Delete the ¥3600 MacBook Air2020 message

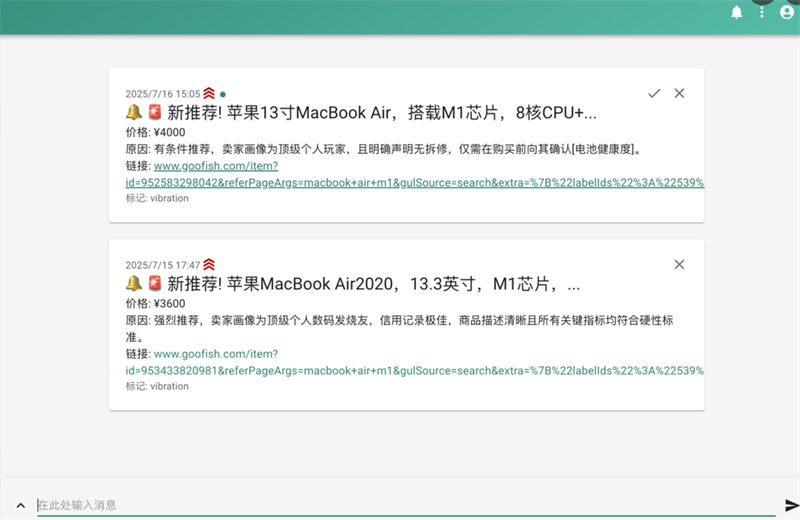tap(679, 264)
